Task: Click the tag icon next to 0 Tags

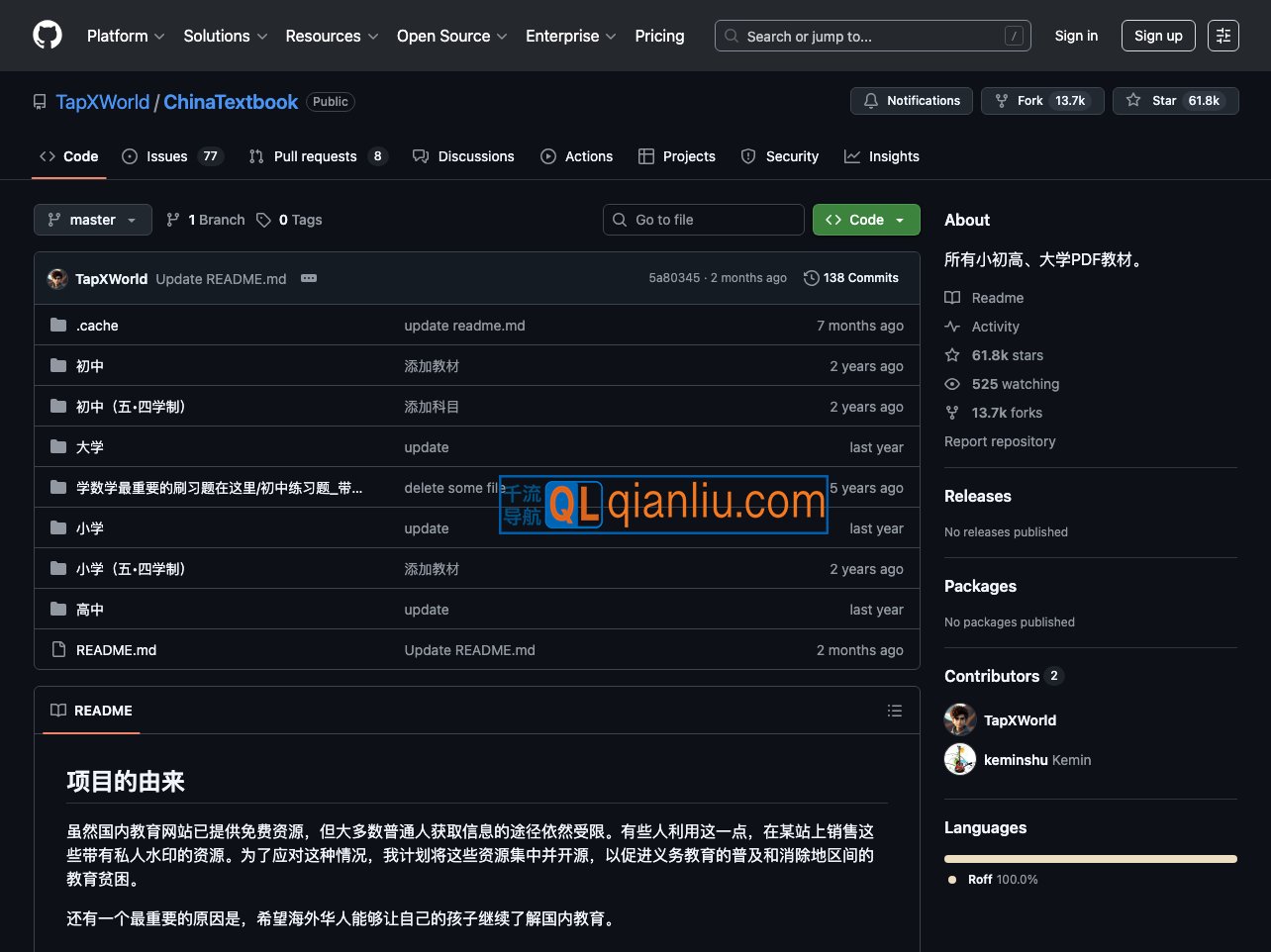Action: (x=262, y=220)
